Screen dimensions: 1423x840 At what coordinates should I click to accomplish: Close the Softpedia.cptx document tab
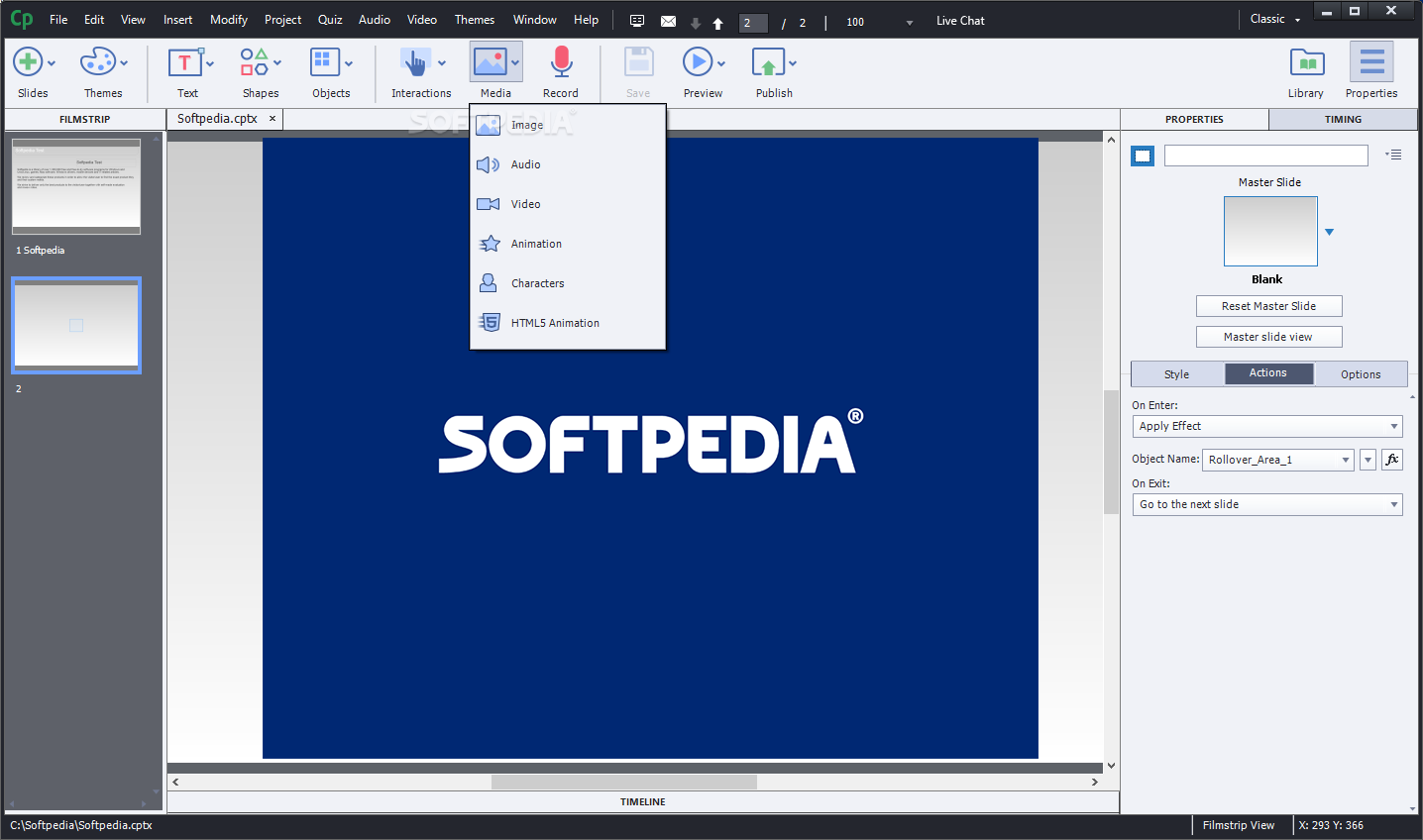(273, 119)
